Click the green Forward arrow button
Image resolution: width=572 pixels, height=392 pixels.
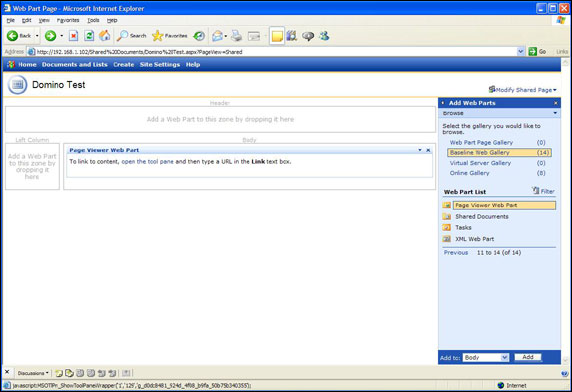tap(50, 36)
